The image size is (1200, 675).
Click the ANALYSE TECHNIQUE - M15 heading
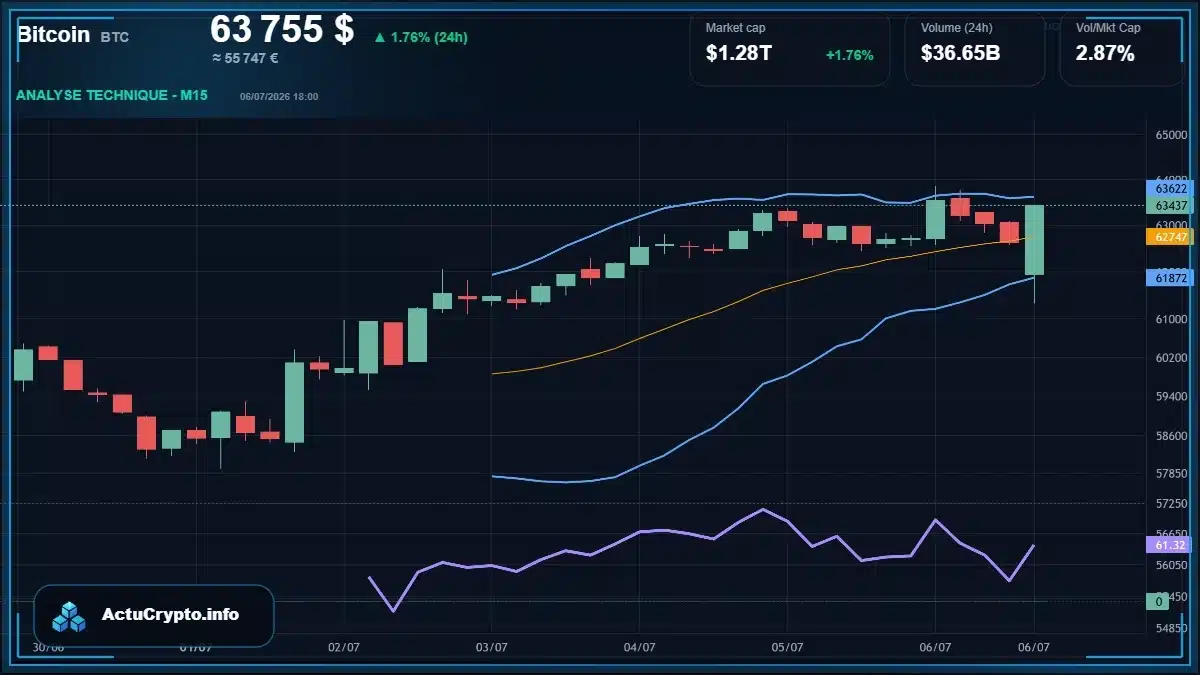point(112,95)
